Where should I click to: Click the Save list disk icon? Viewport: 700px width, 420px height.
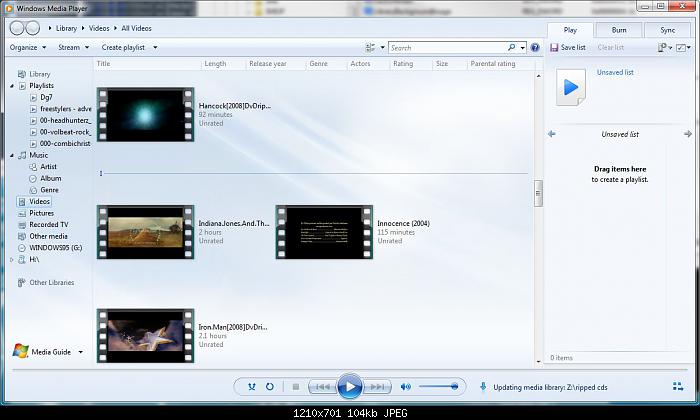tap(554, 47)
